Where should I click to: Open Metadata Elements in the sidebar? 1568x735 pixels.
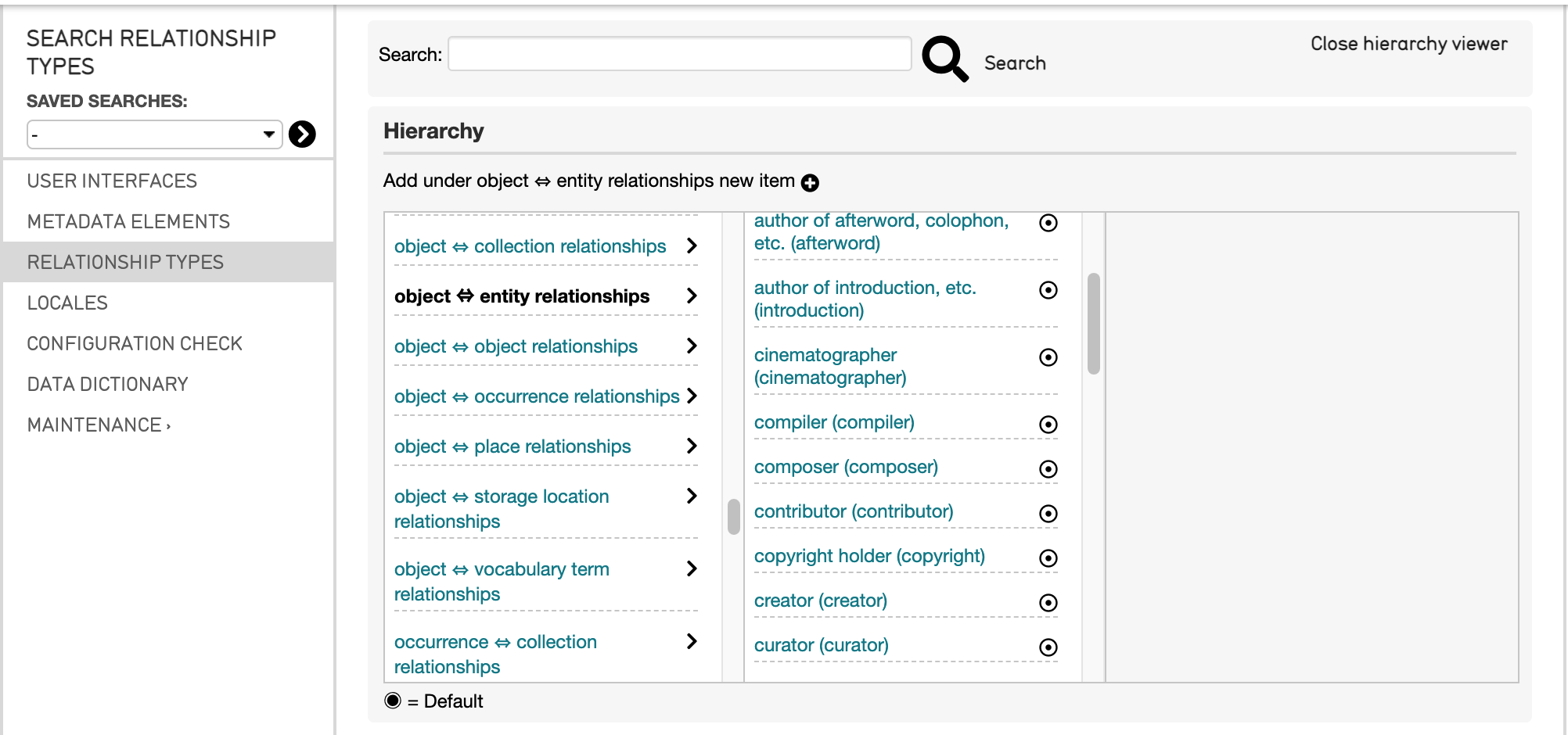coord(128,221)
